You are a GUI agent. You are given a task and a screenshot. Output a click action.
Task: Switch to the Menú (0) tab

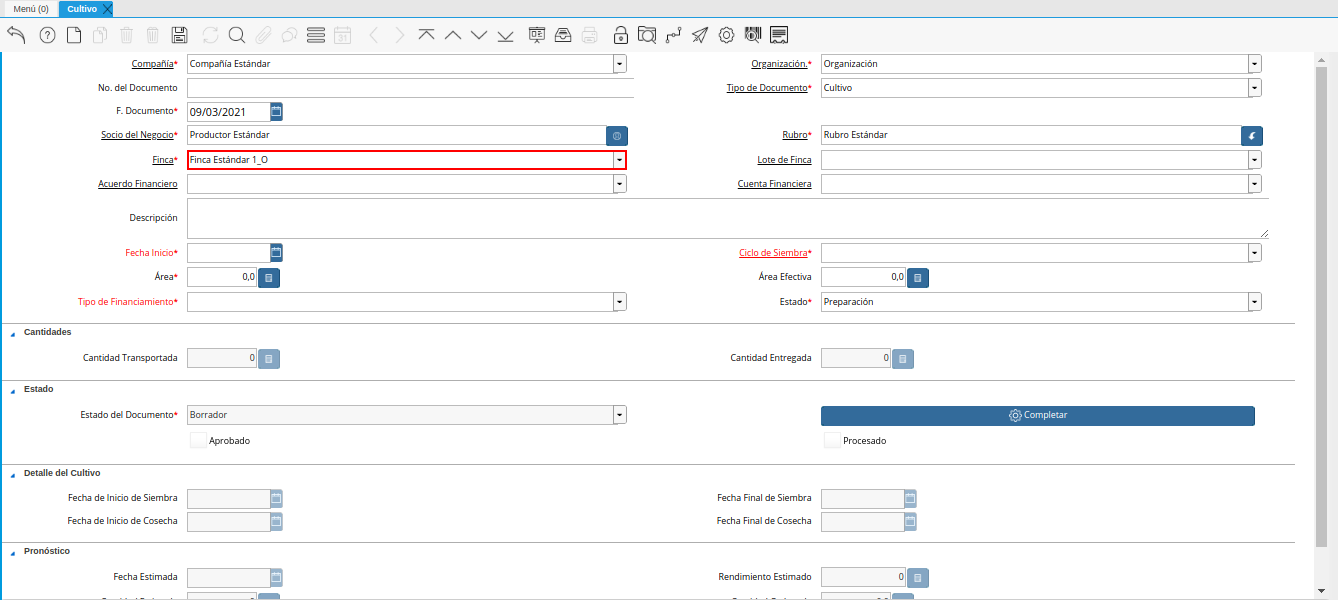pos(30,9)
